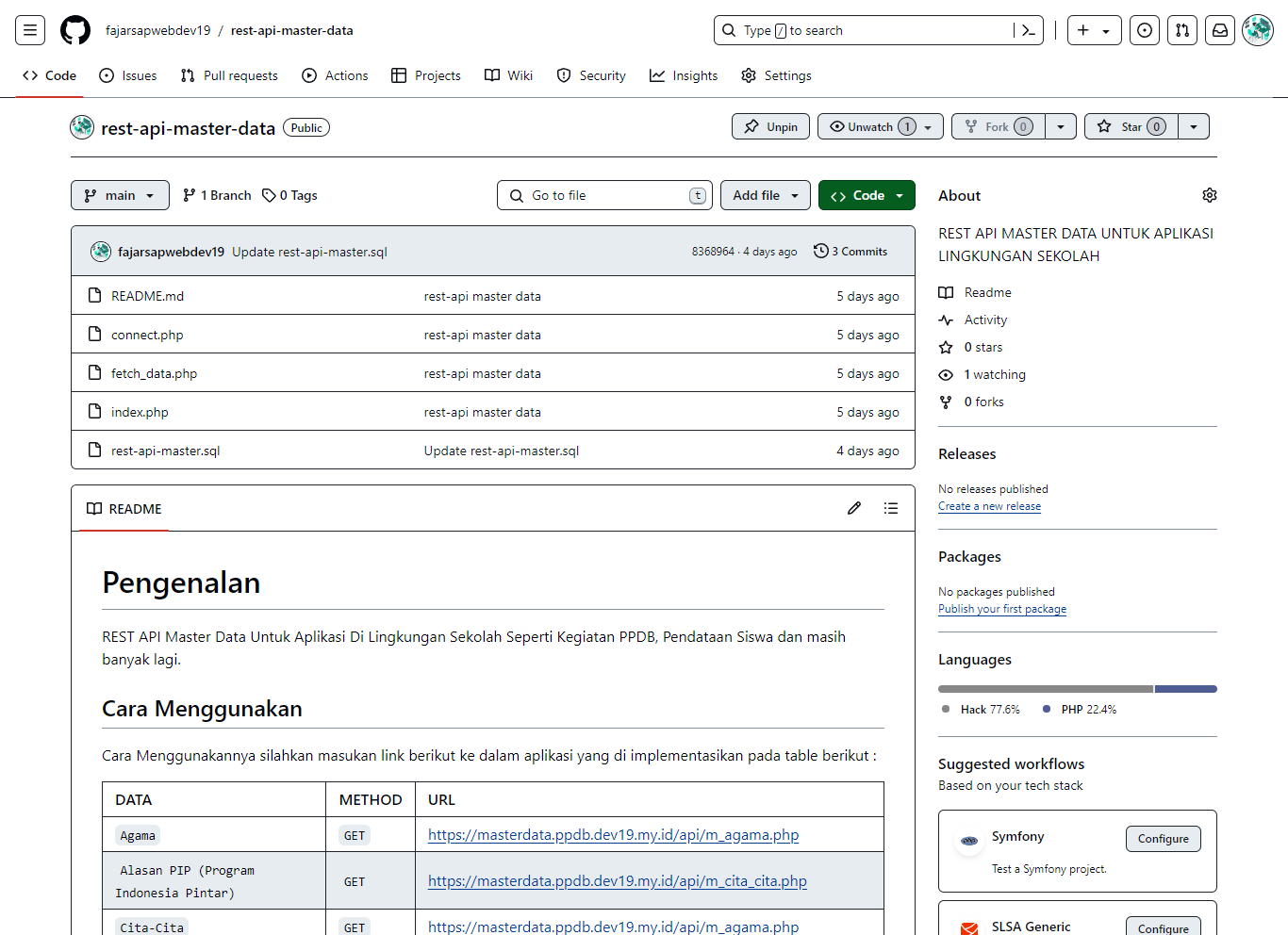The width and height of the screenshot is (1288, 935).
Task: Unpin this repository from profile
Action: pyautogui.click(x=770, y=126)
